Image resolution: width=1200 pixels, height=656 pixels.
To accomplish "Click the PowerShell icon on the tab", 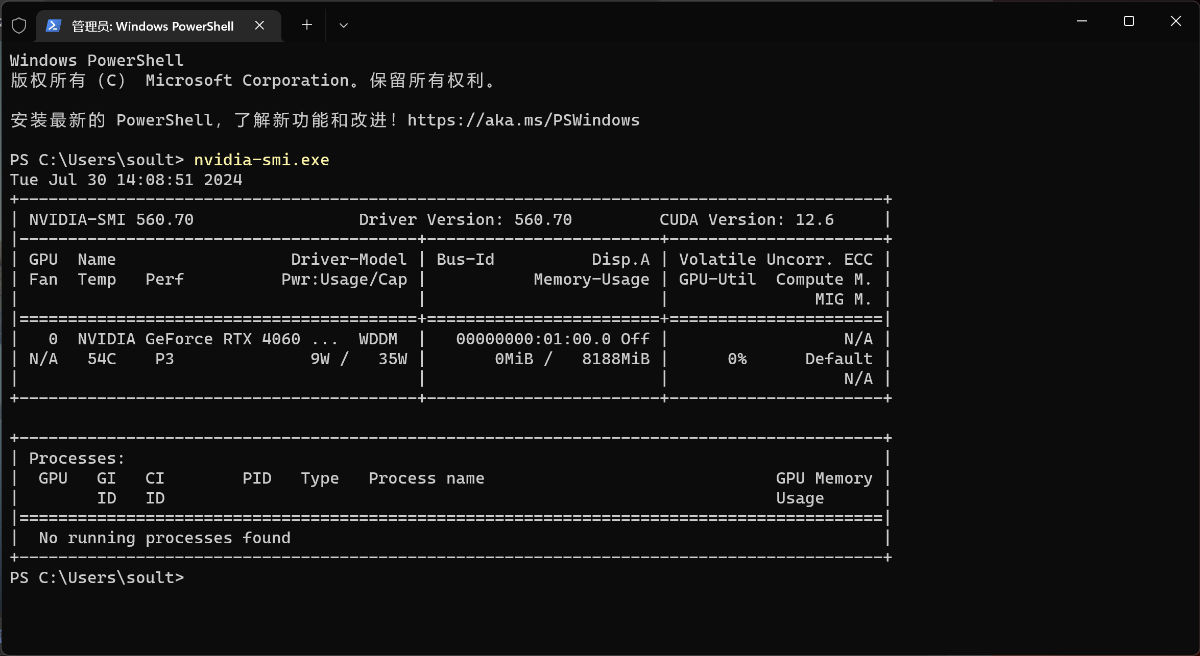I will (x=53, y=25).
